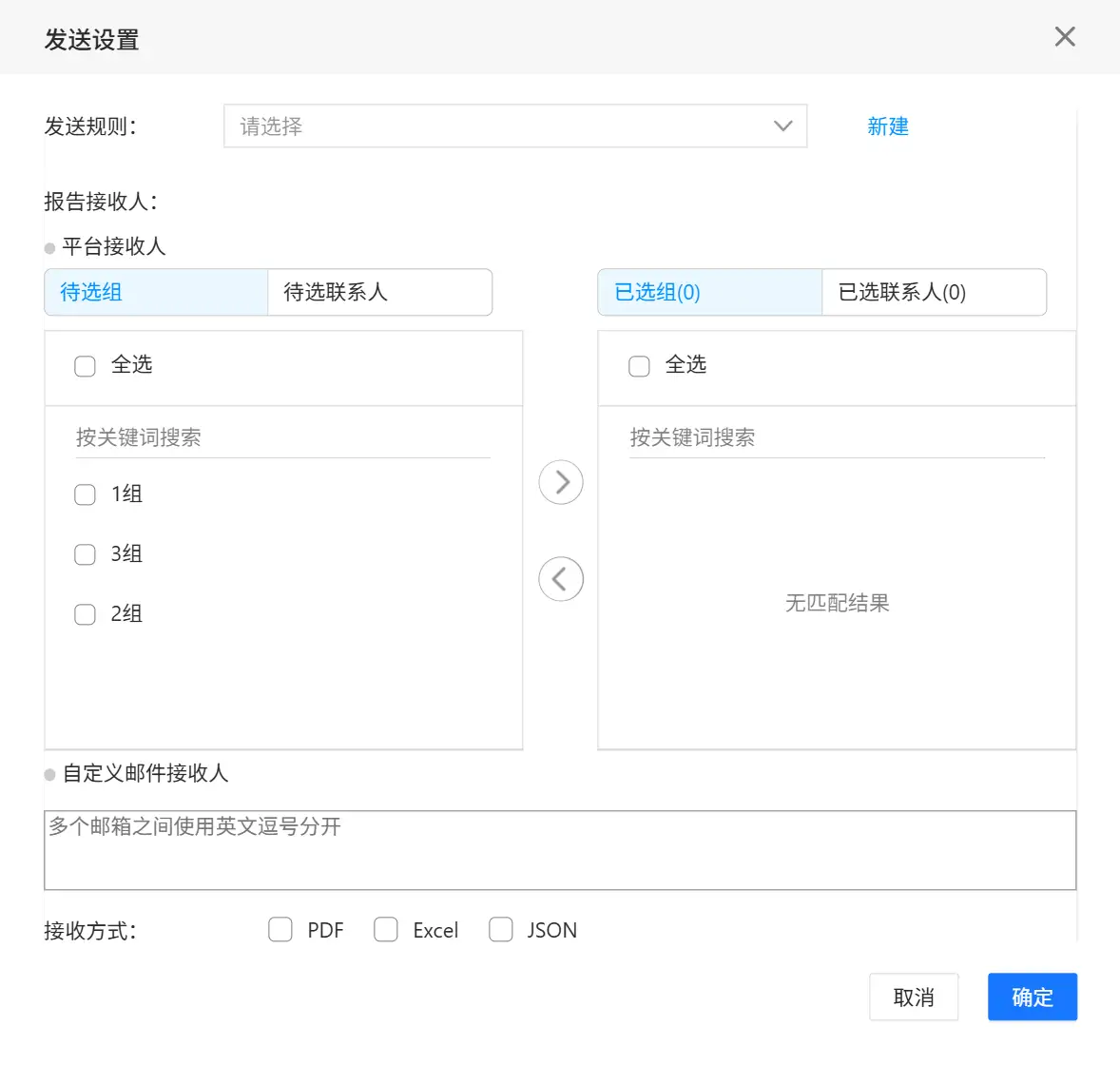The width and height of the screenshot is (1120, 1065).
Task: Open the 发送规则 dropdown
Action: pos(514,126)
